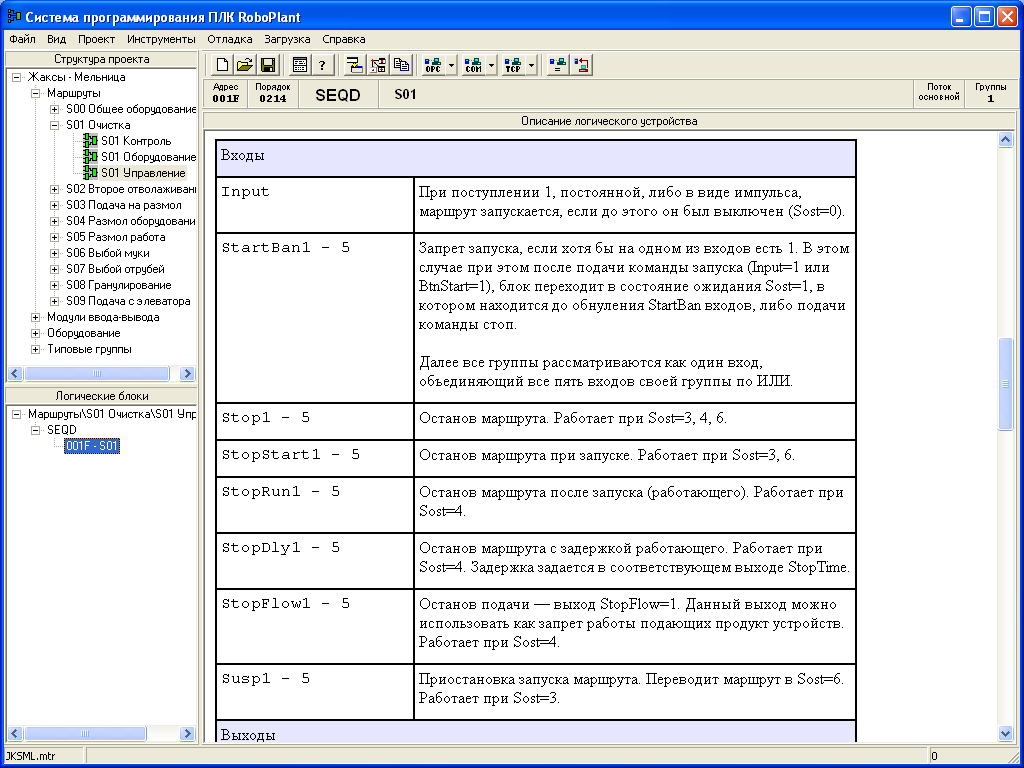This screenshot has width=1024, height=768.
Task: Open the Отладка menu
Action: coord(229,39)
